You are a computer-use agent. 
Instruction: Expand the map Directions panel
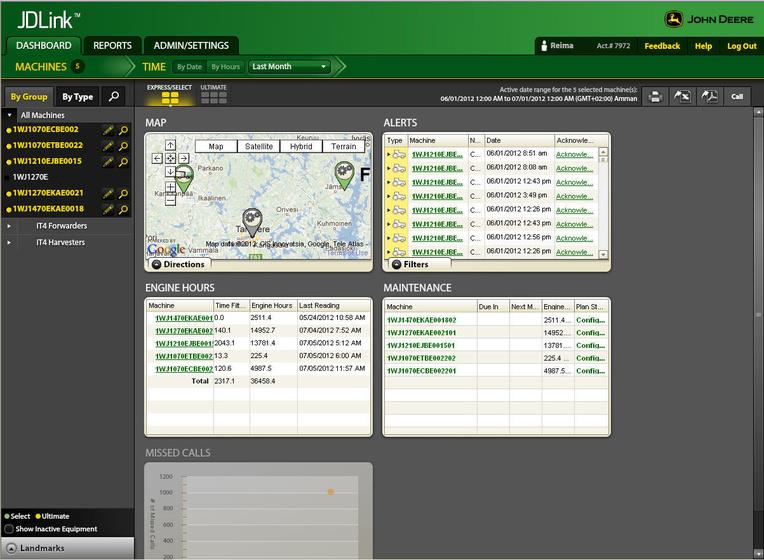178,264
